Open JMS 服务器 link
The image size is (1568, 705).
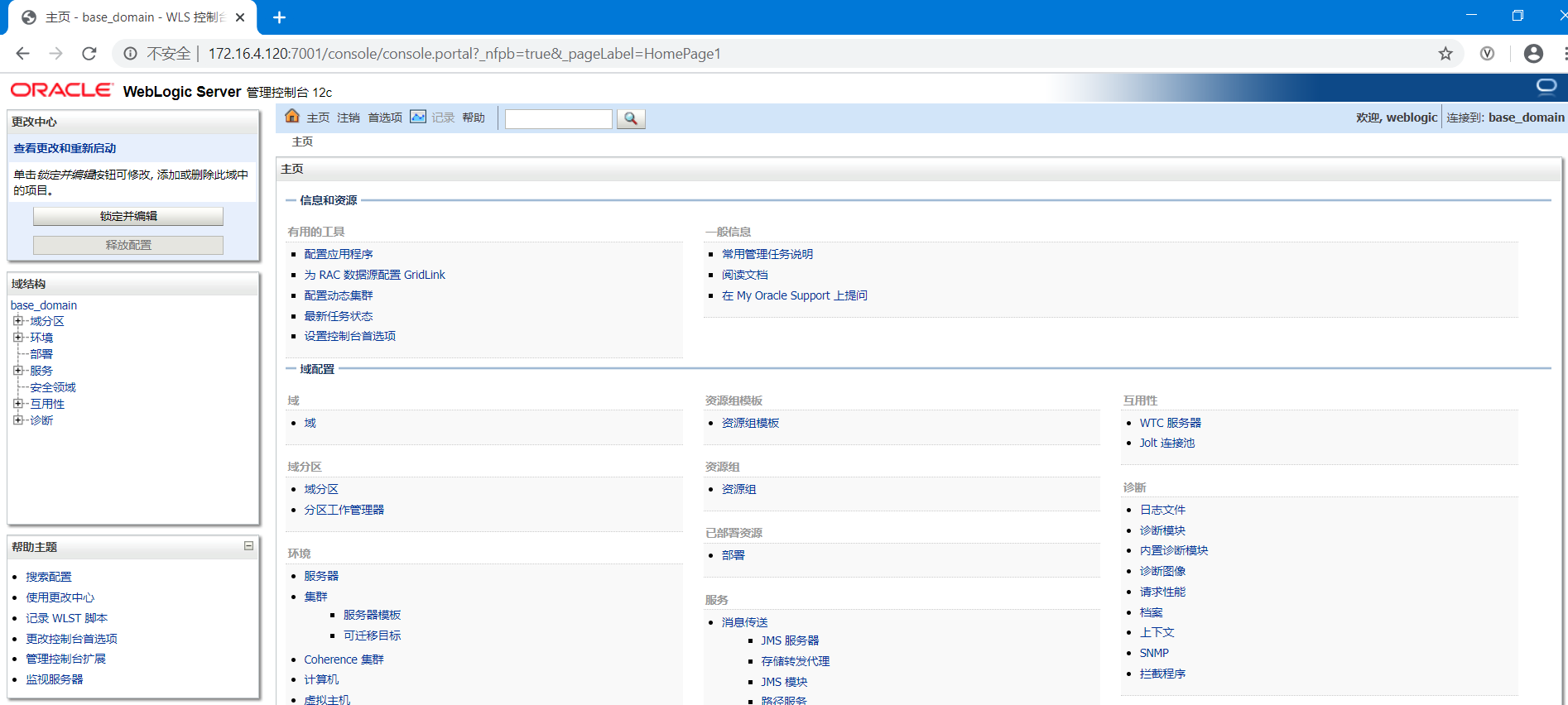(791, 640)
